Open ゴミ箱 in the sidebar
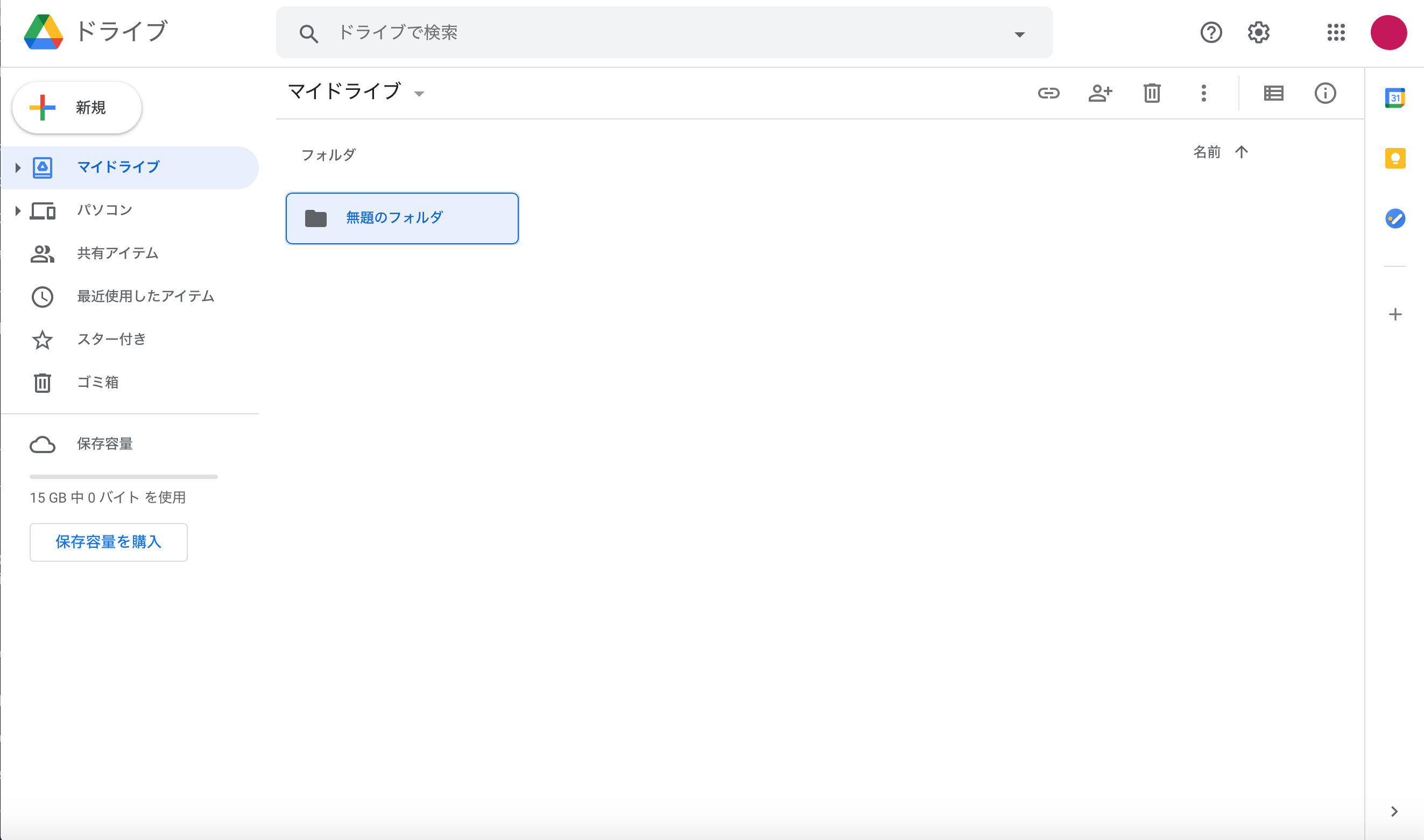 click(130, 383)
